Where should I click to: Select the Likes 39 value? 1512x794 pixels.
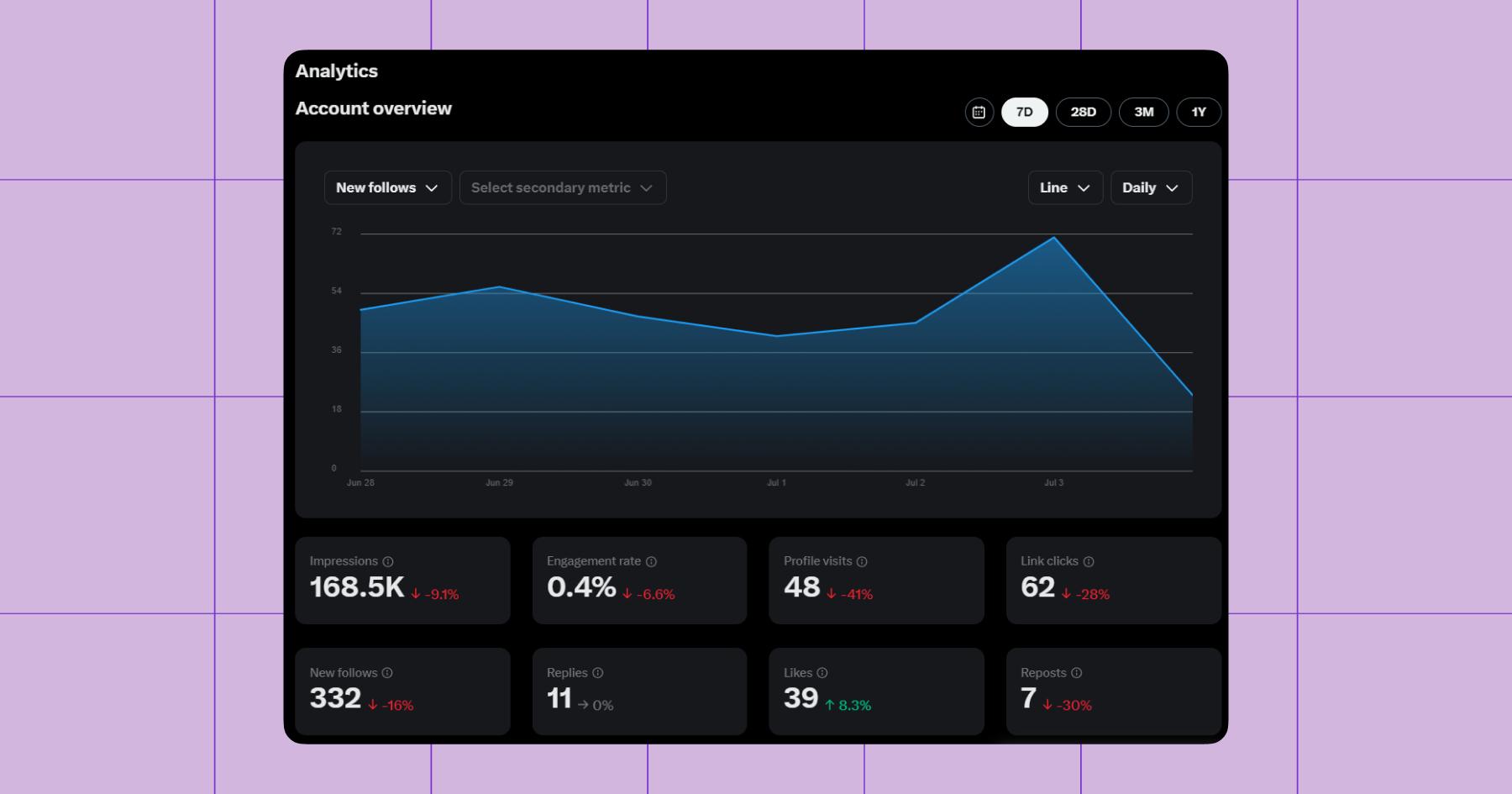801,698
